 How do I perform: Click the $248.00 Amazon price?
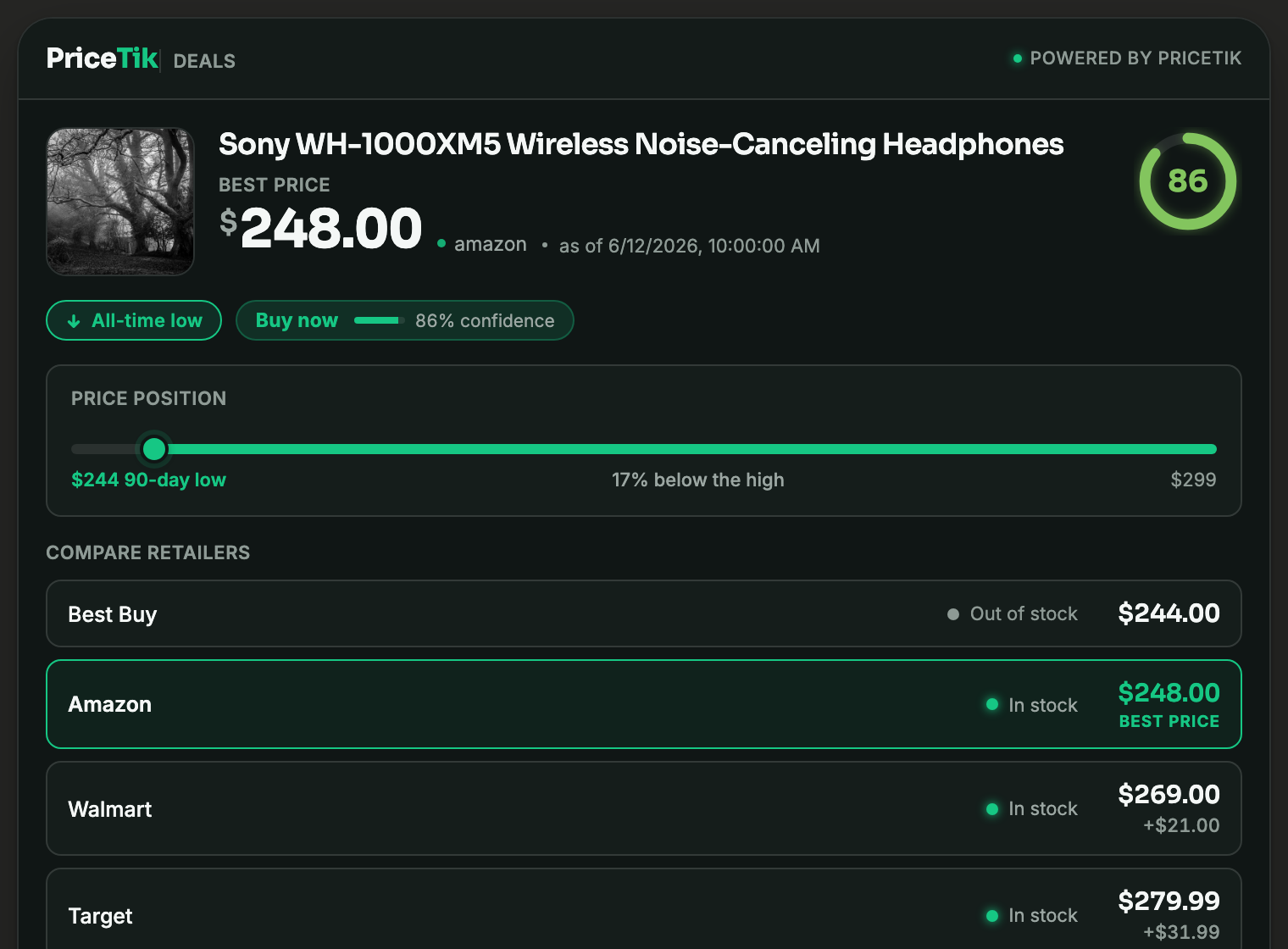pos(1169,692)
